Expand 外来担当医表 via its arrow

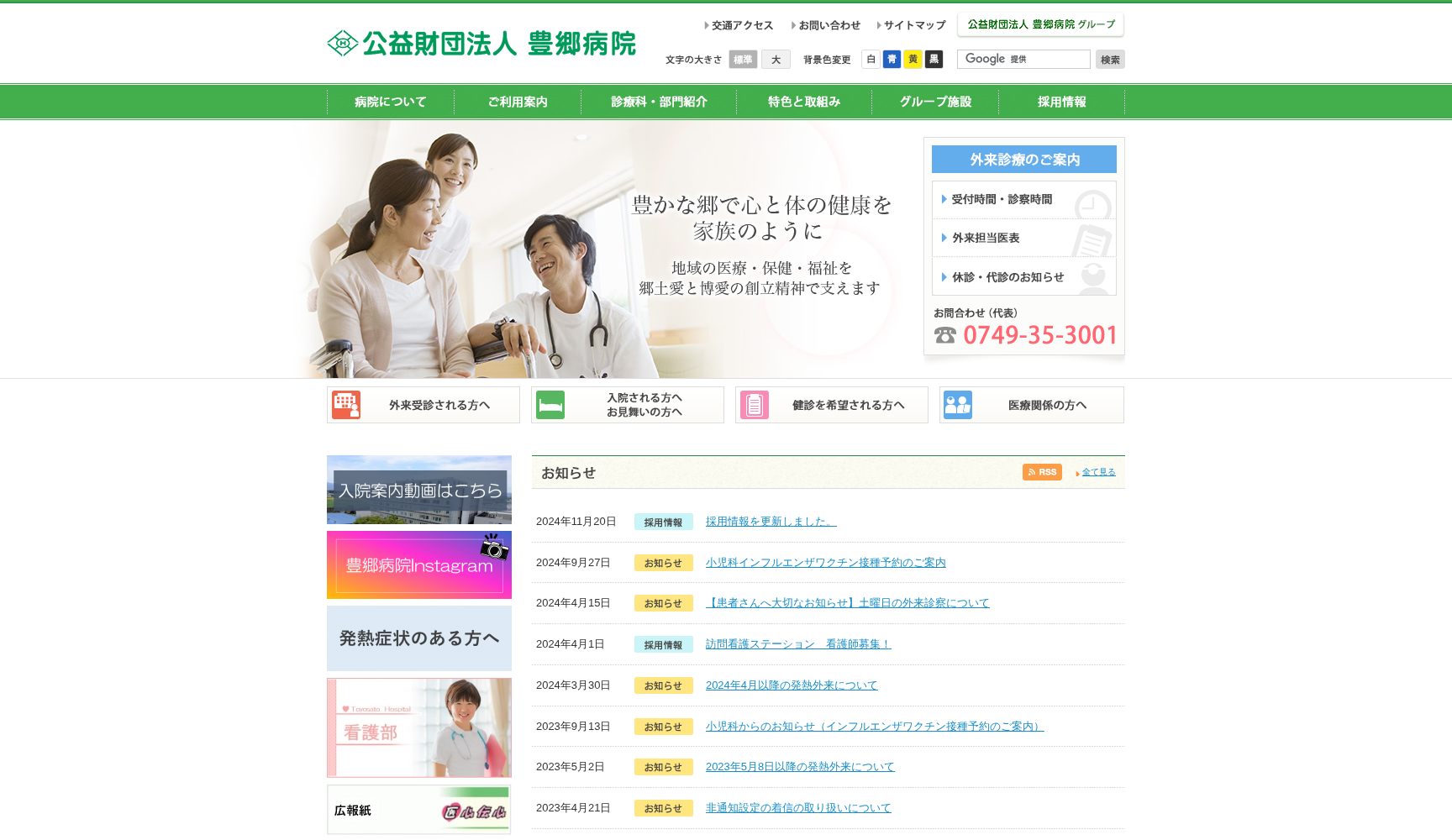[943, 238]
